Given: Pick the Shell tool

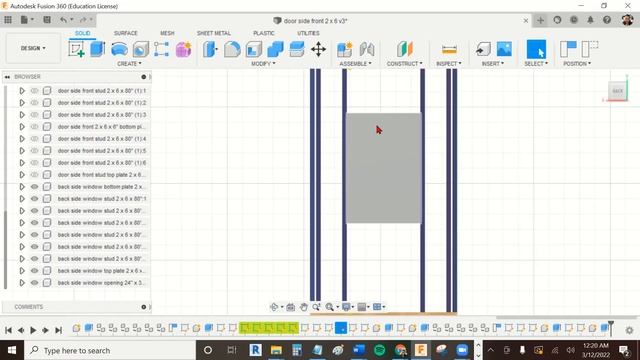Looking at the screenshot, I should pyautogui.click(x=254, y=49).
